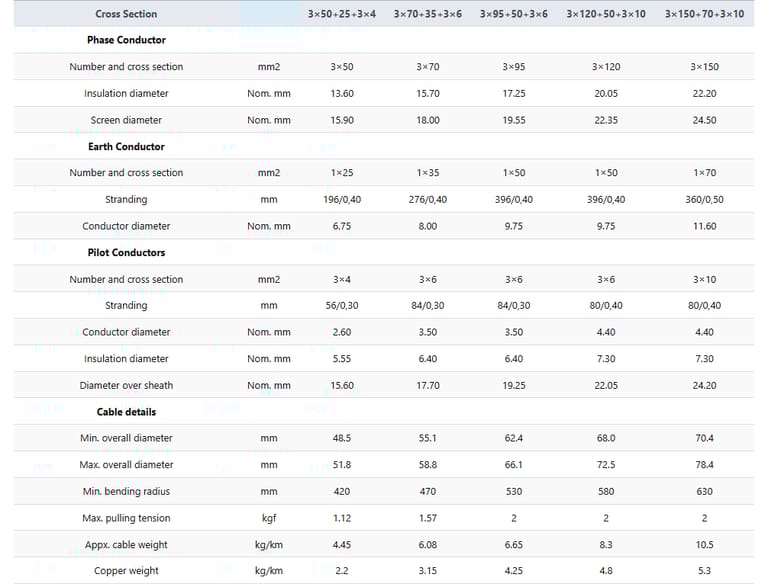Click the 13.60 insulation diameter value
The width and height of the screenshot is (768, 584).
point(342,93)
